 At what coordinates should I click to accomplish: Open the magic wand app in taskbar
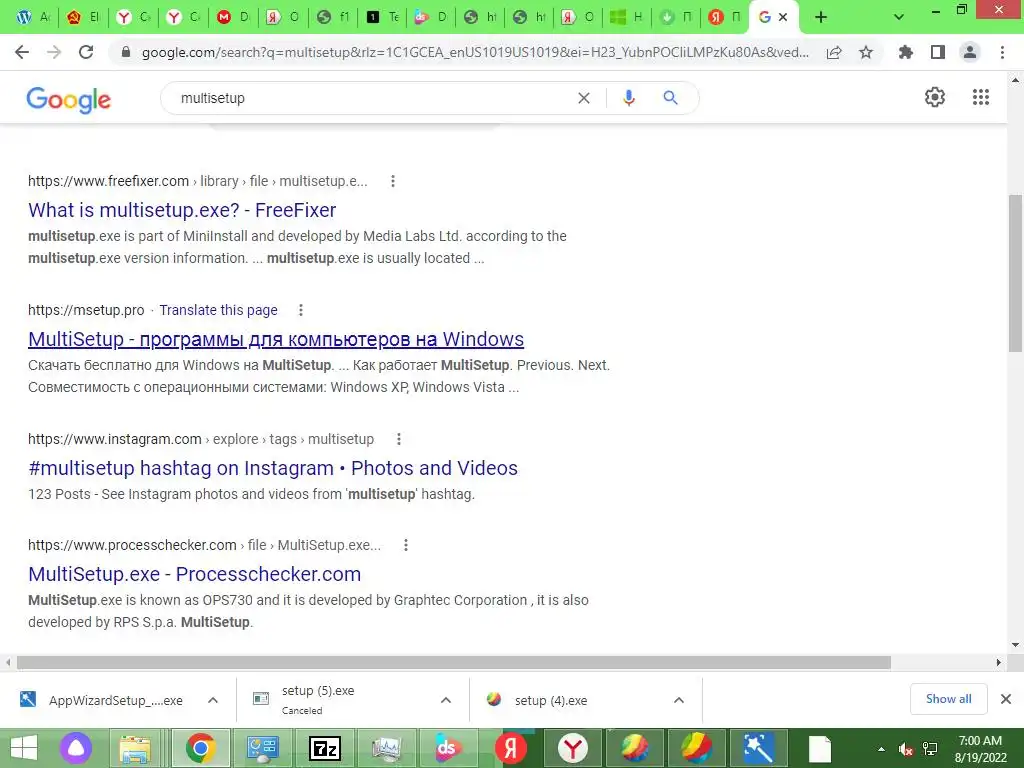pyautogui.click(x=758, y=748)
